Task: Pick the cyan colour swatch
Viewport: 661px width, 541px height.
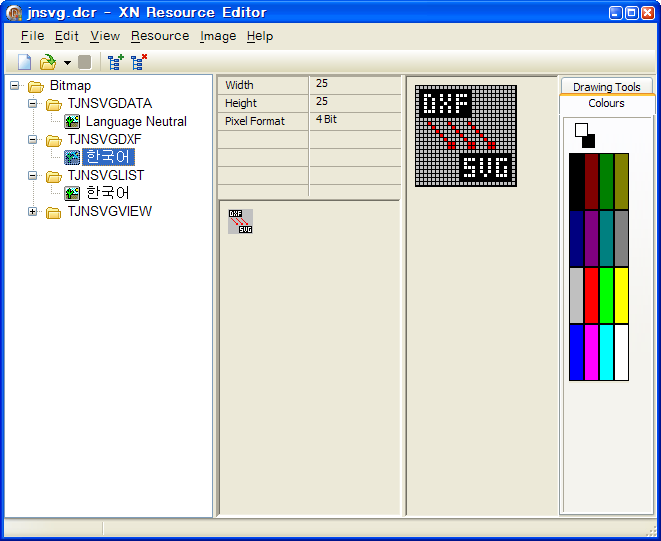Action: coord(606,353)
